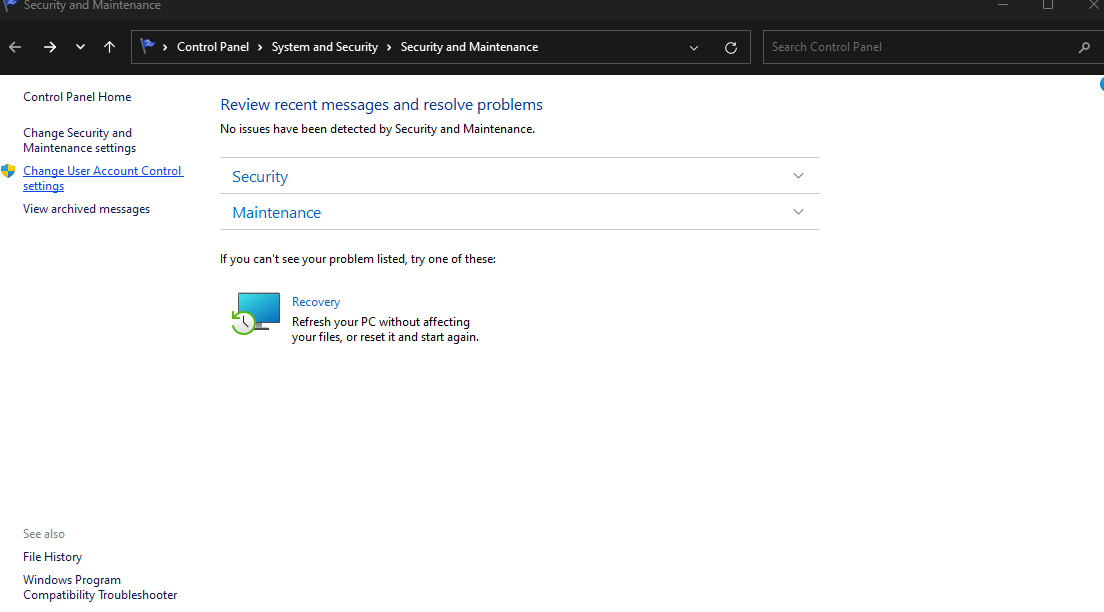Select Control Panel in the breadcrumb
1104x612 pixels.
(x=213, y=47)
